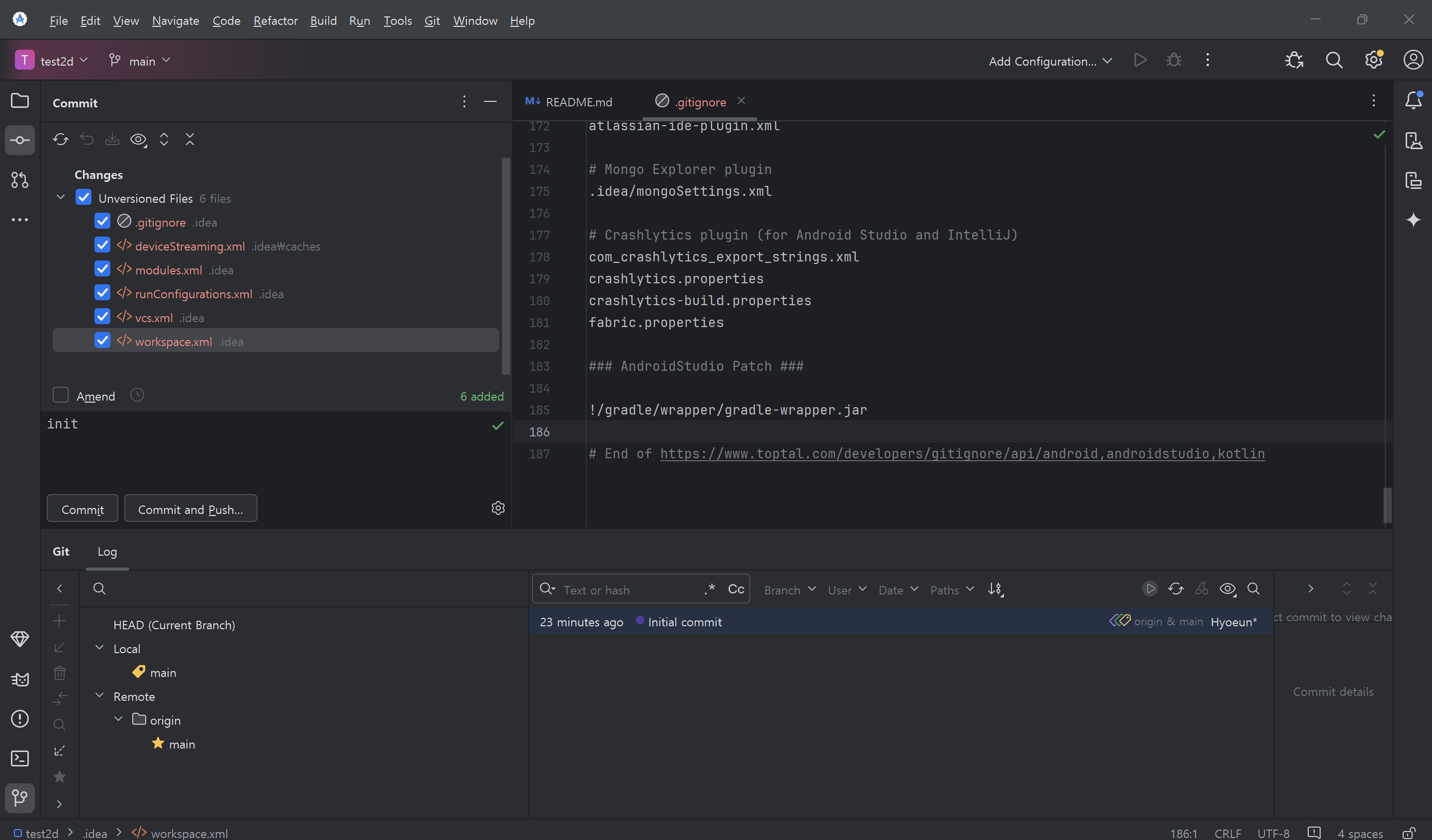Click the Refresh changes icon in Commit panel
This screenshot has height=840, width=1432.
[60, 139]
